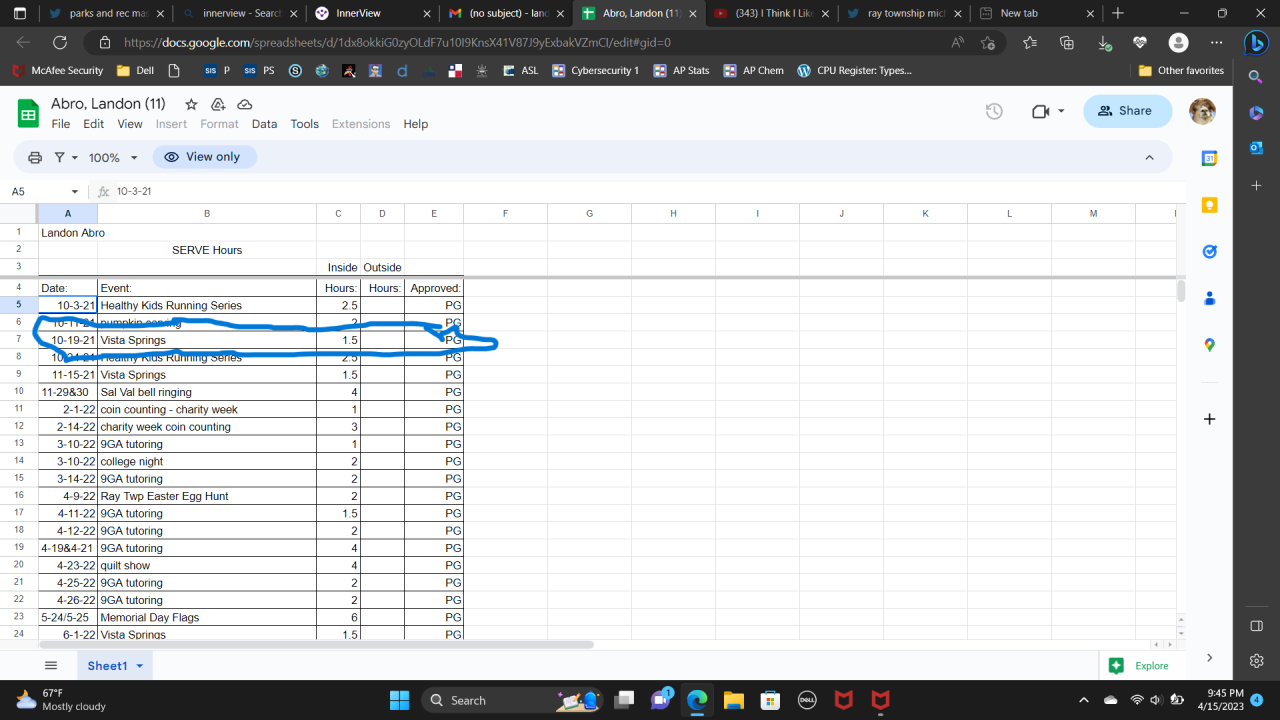Open the Edge sidebar search icon
The height and width of the screenshot is (720, 1280).
[x=1256, y=77]
